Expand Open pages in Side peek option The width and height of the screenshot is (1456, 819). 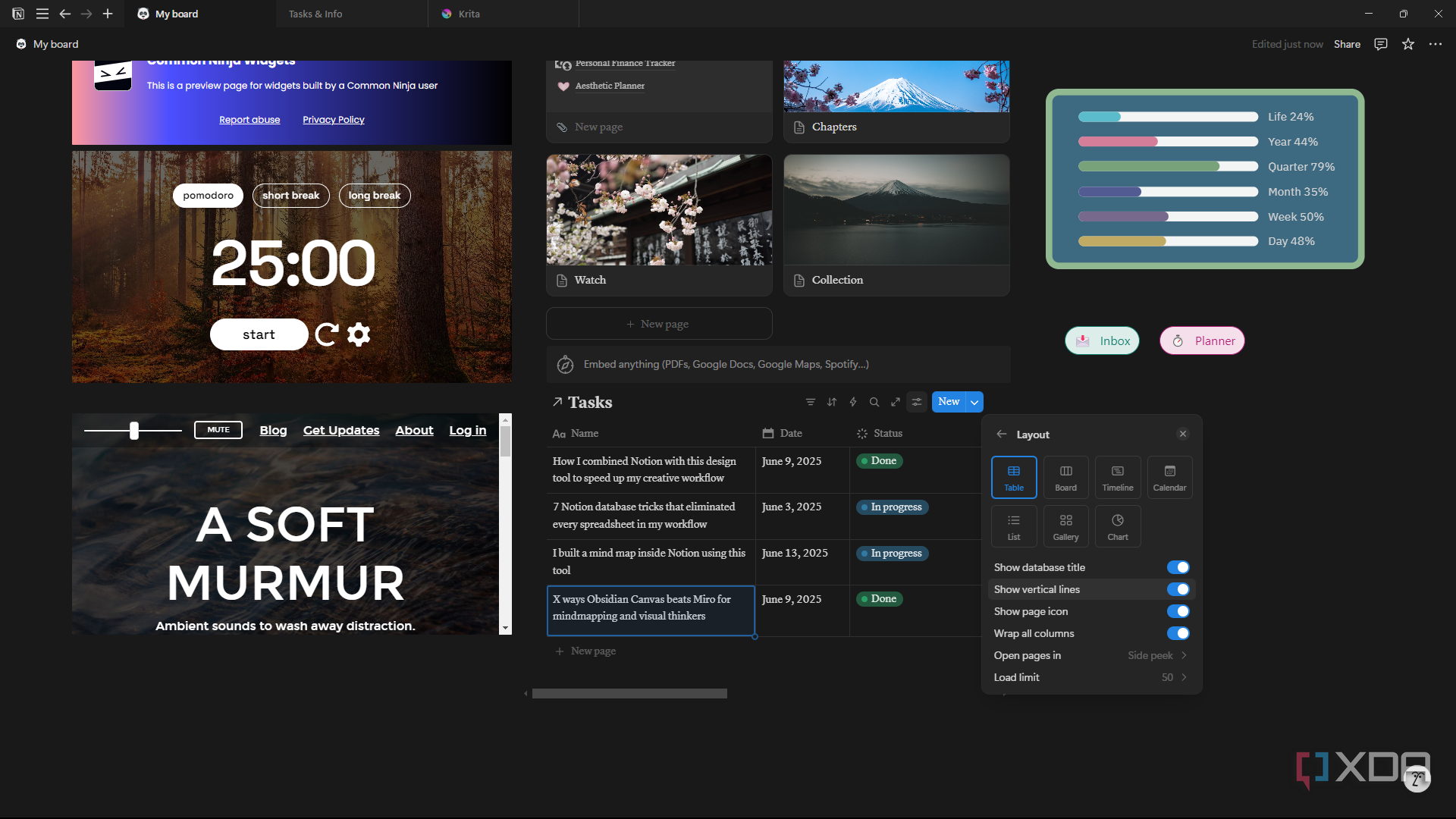1090,655
